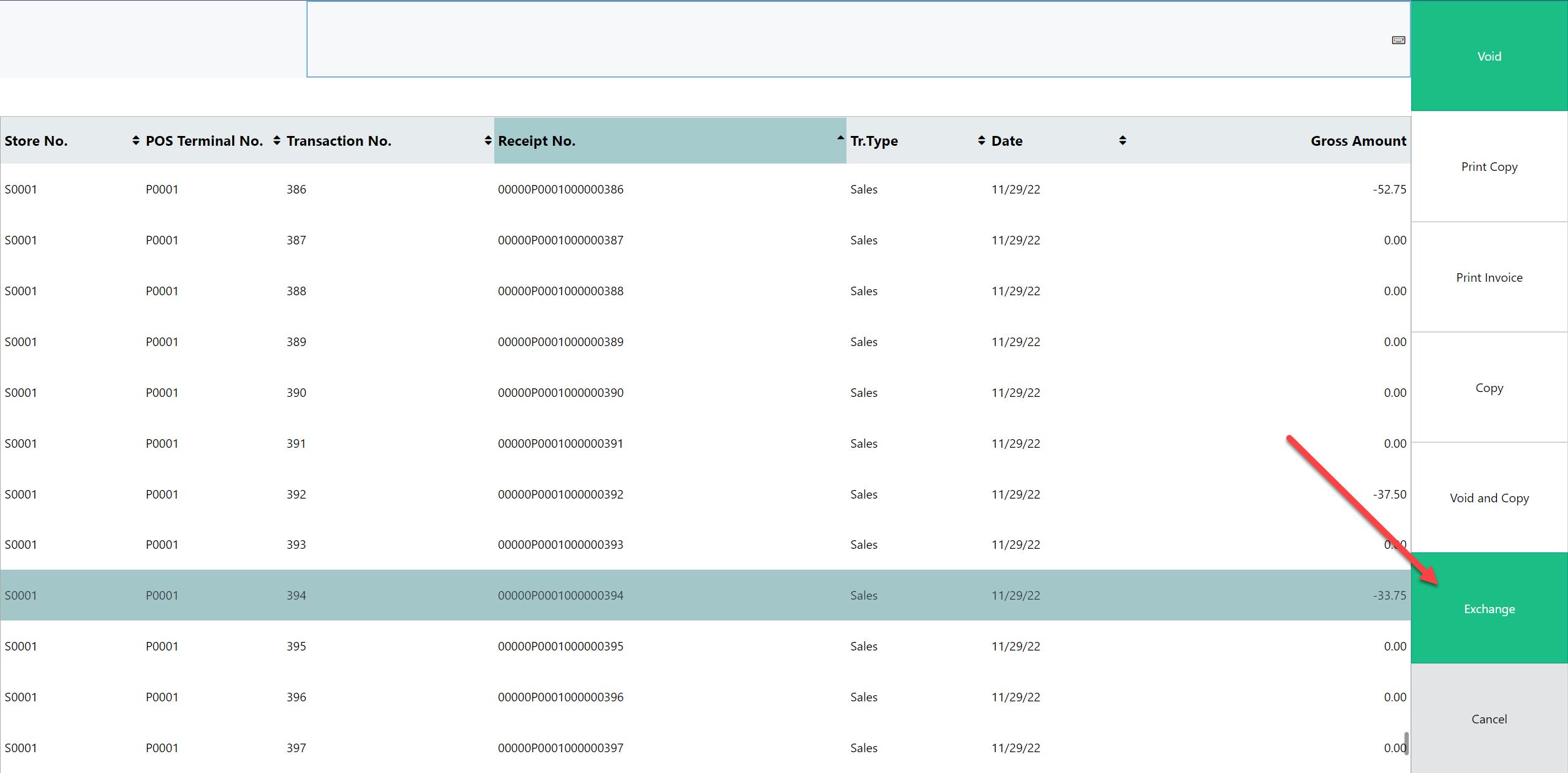Sort by Store No. column arrows

[x=135, y=141]
